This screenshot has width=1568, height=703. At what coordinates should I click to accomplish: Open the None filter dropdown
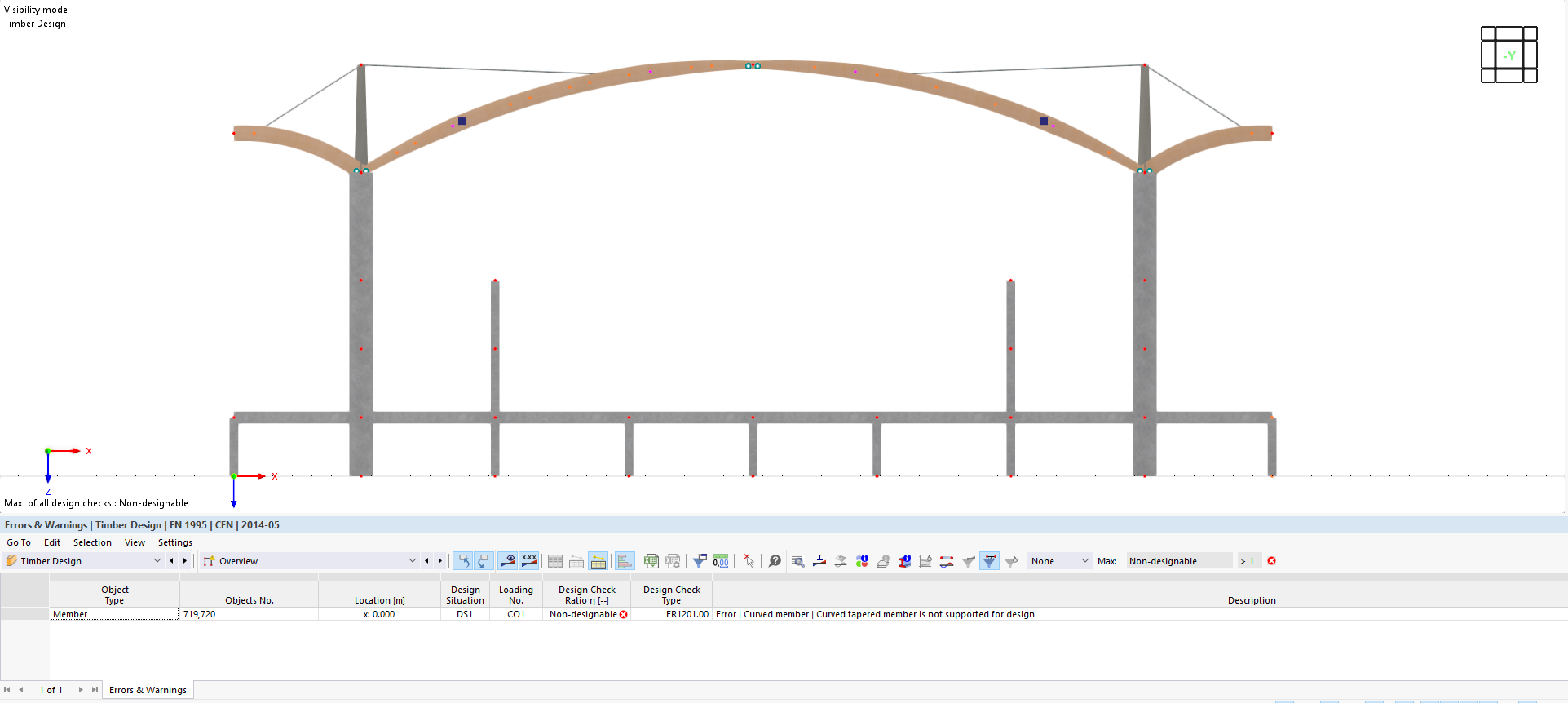click(x=1058, y=561)
